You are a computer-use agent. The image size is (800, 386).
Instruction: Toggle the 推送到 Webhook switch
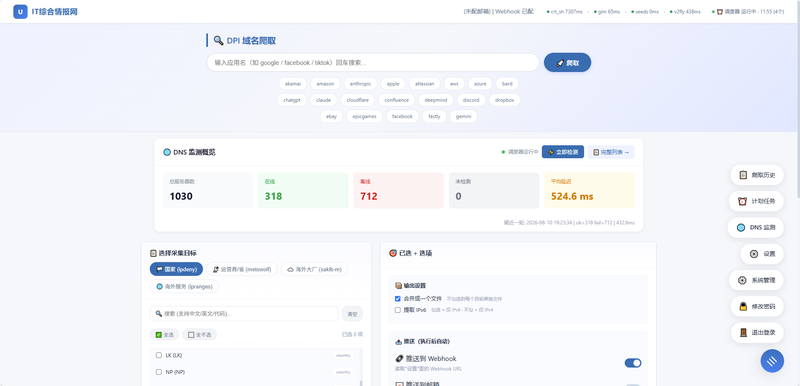(633, 363)
